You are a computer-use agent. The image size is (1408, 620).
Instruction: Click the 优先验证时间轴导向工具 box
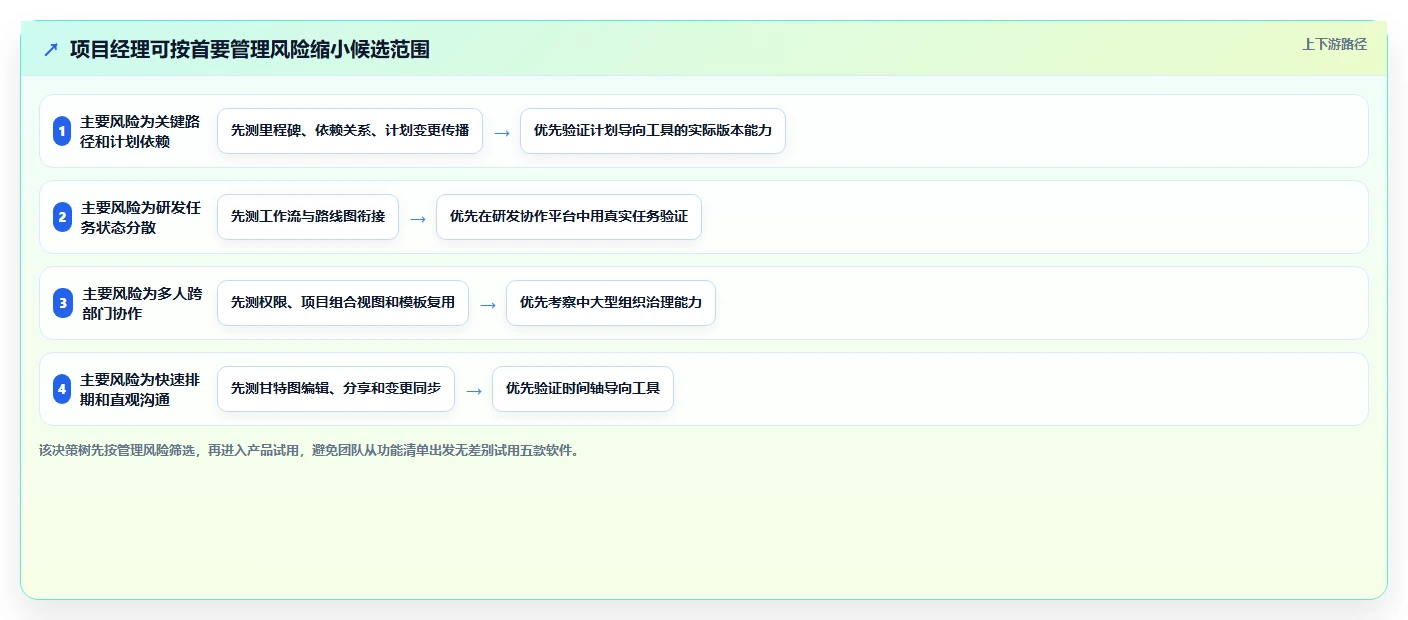tap(583, 389)
